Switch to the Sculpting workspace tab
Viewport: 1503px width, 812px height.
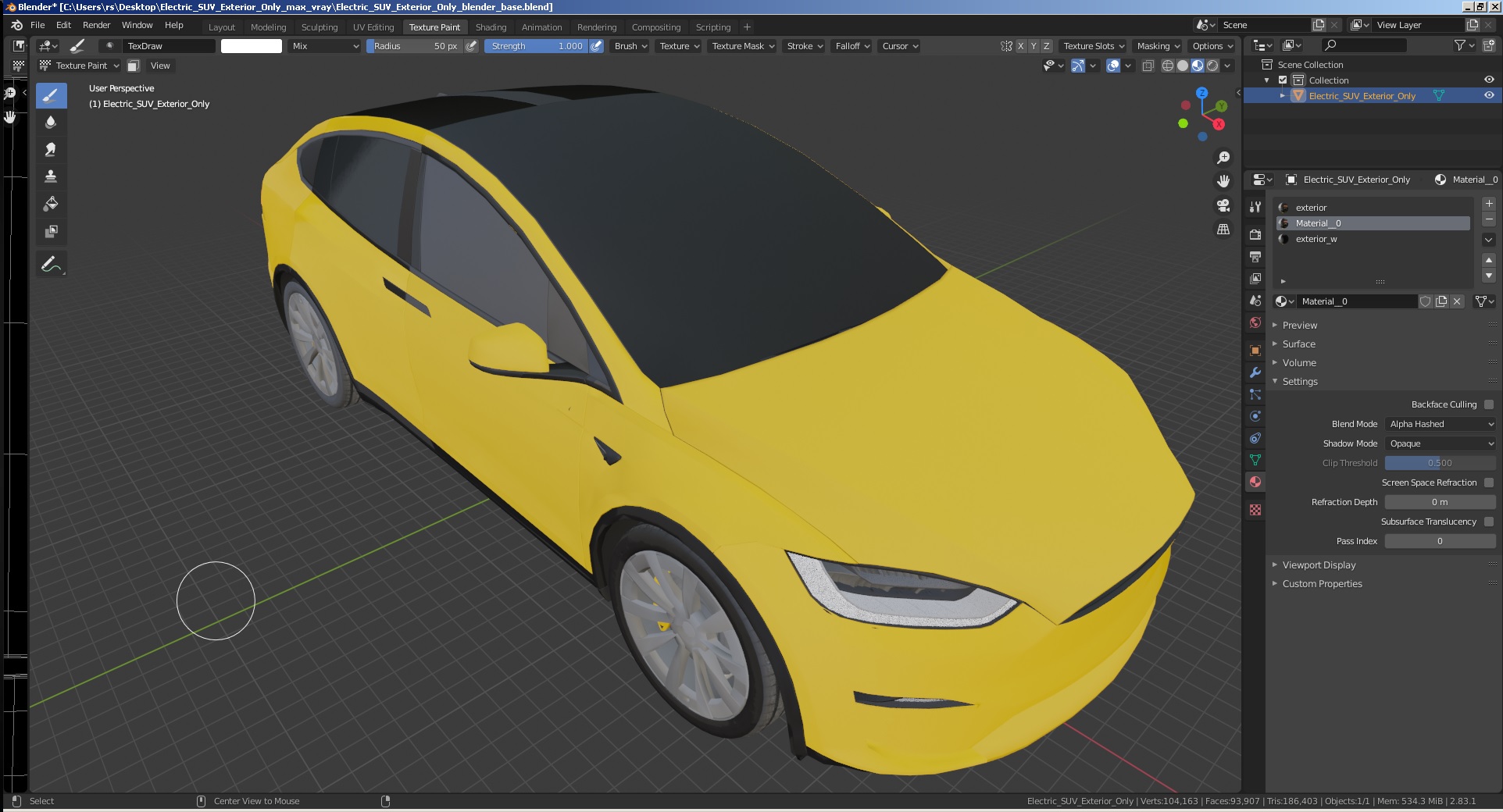[x=320, y=27]
